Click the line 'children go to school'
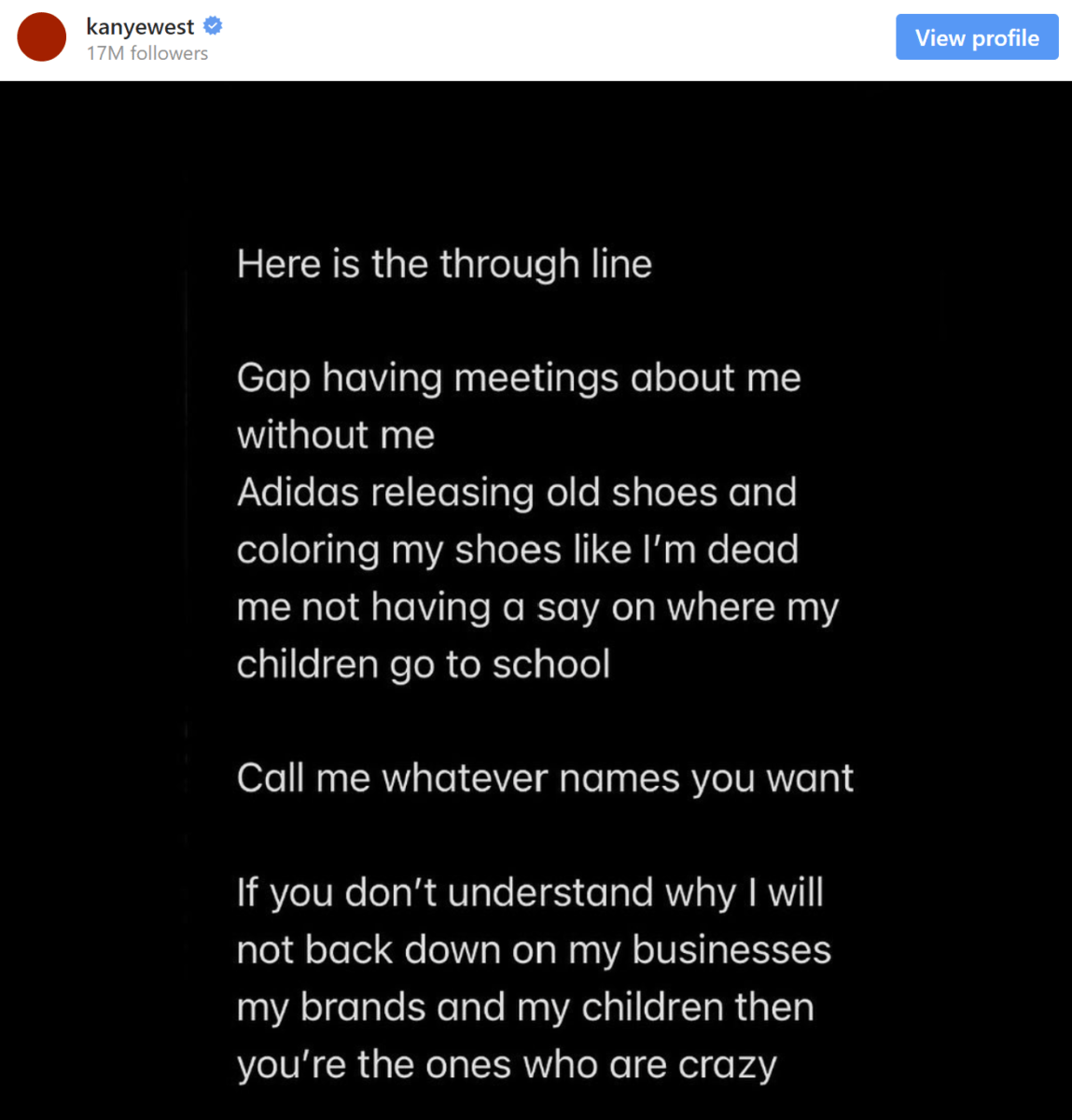 pyautogui.click(x=424, y=665)
